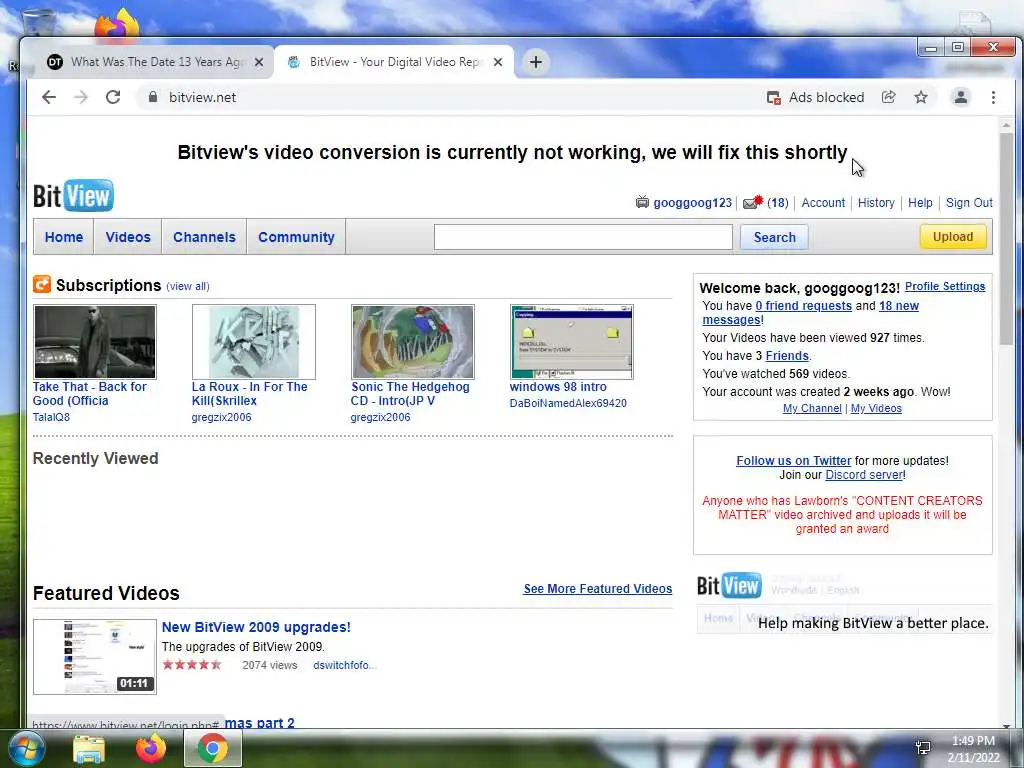Go back with the browser back arrow
The image size is (1024, 768).
pyautogui.click(x=49, y=97)
